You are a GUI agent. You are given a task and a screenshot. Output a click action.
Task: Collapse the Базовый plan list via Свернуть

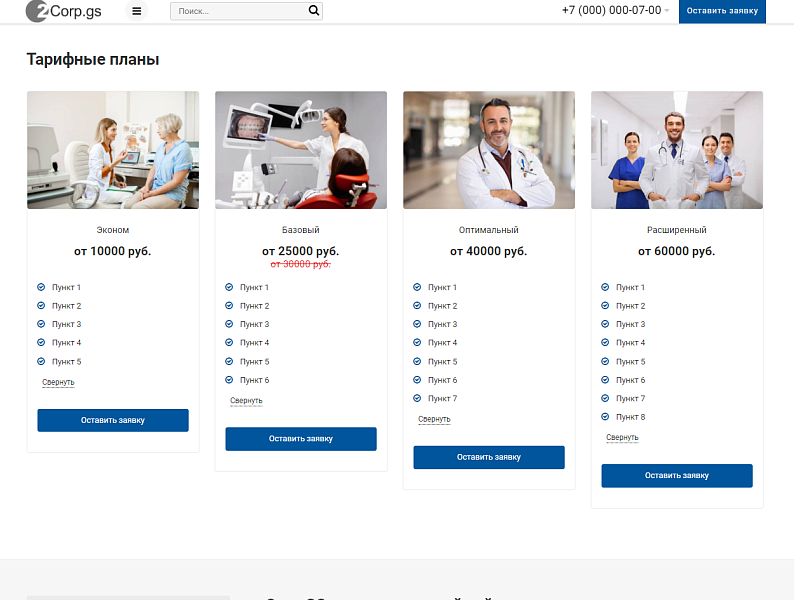pos(246,401)
